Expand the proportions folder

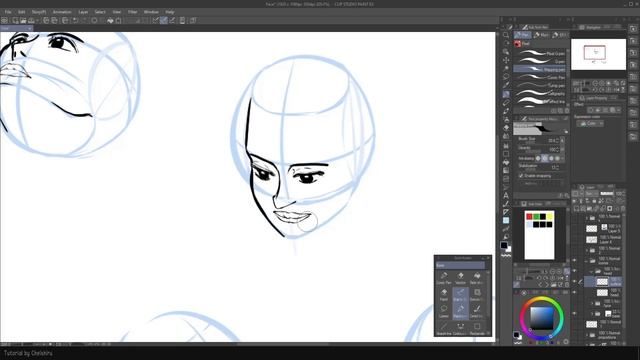coord(587,335)
